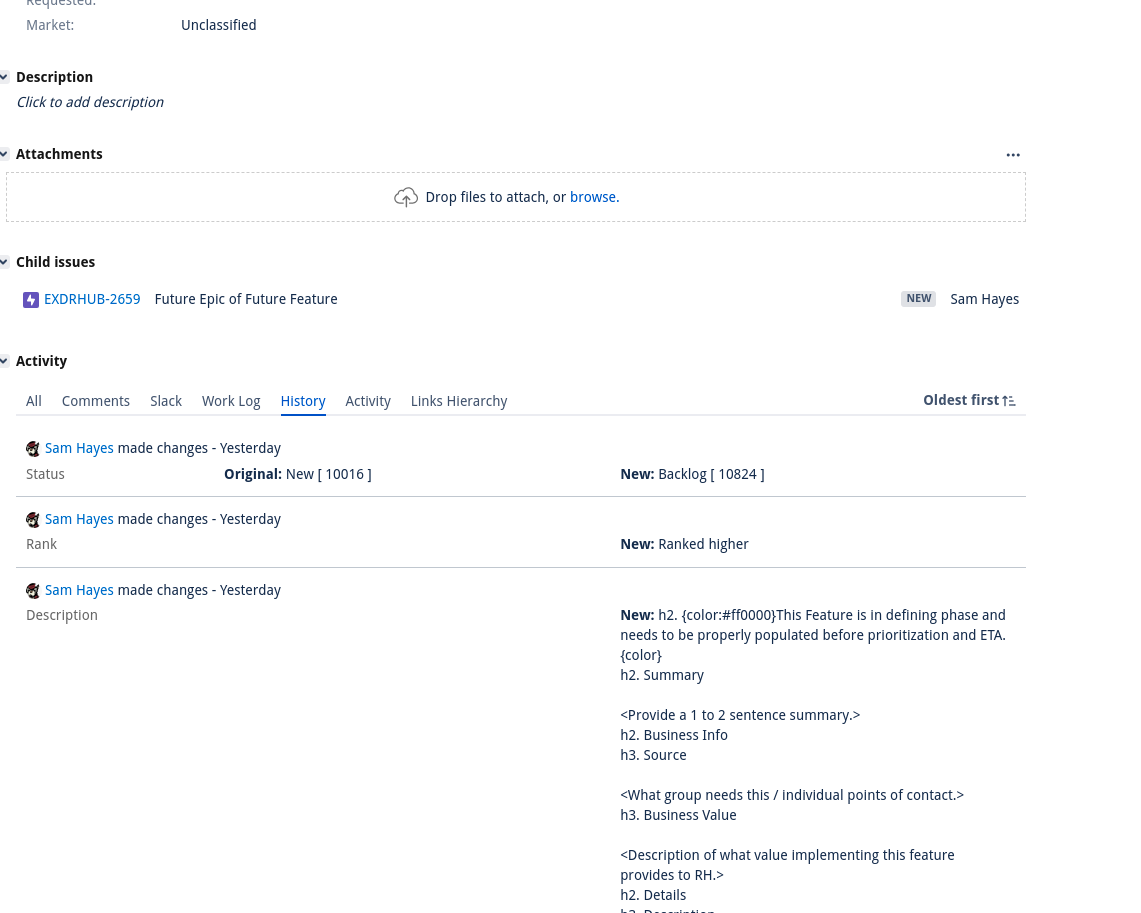Collapse the Child issues section
The image size is (1141, 913).
[x=4, y=262]
